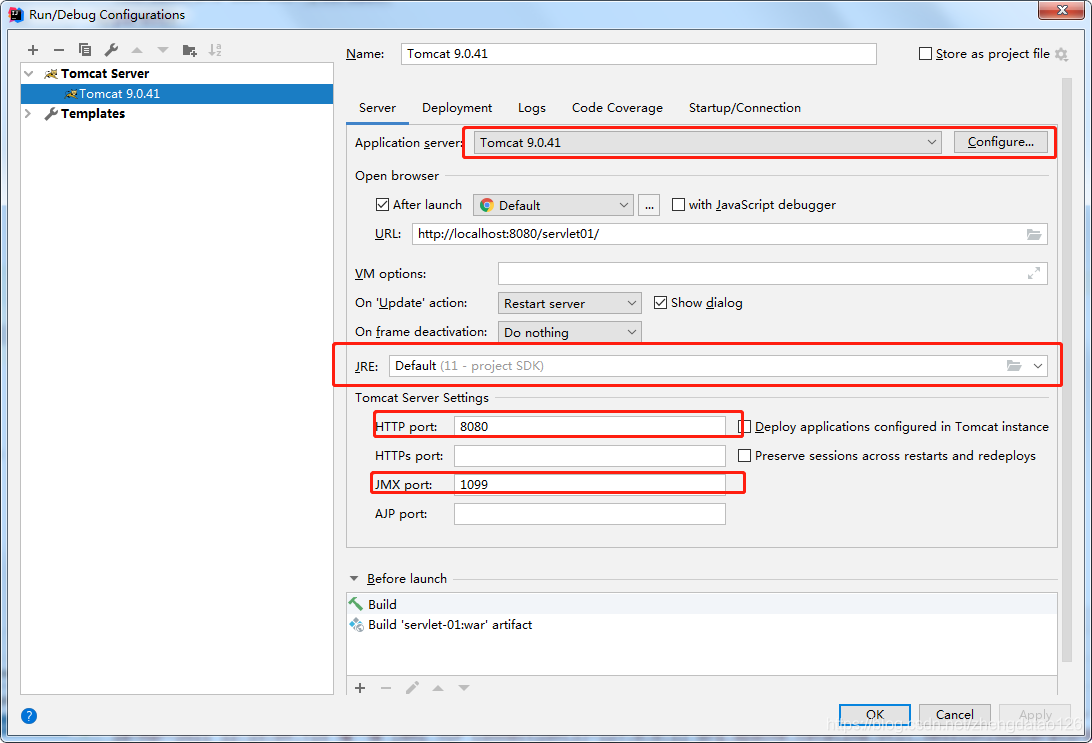
Task: Click the servlet-01:war artifact build icon
Action: [x=357, y=625]
